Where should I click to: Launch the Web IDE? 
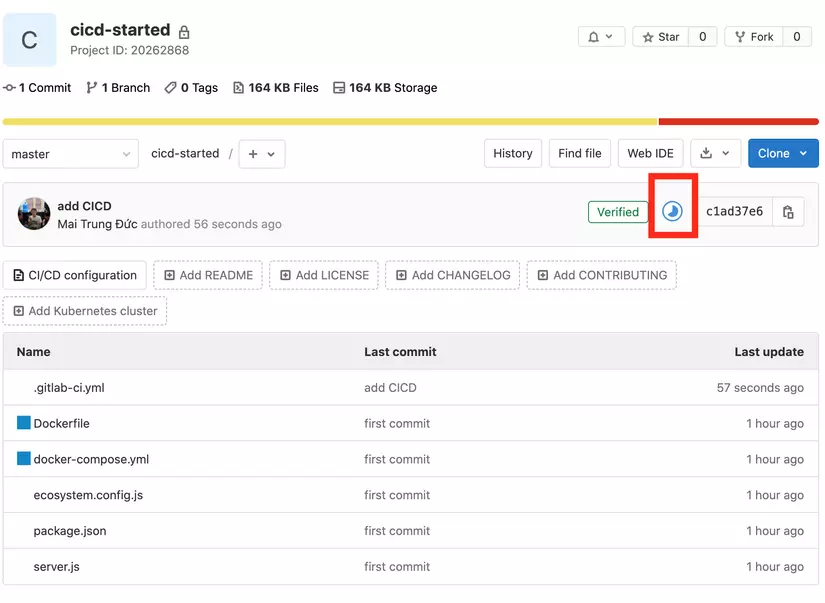tap(650, 153)
